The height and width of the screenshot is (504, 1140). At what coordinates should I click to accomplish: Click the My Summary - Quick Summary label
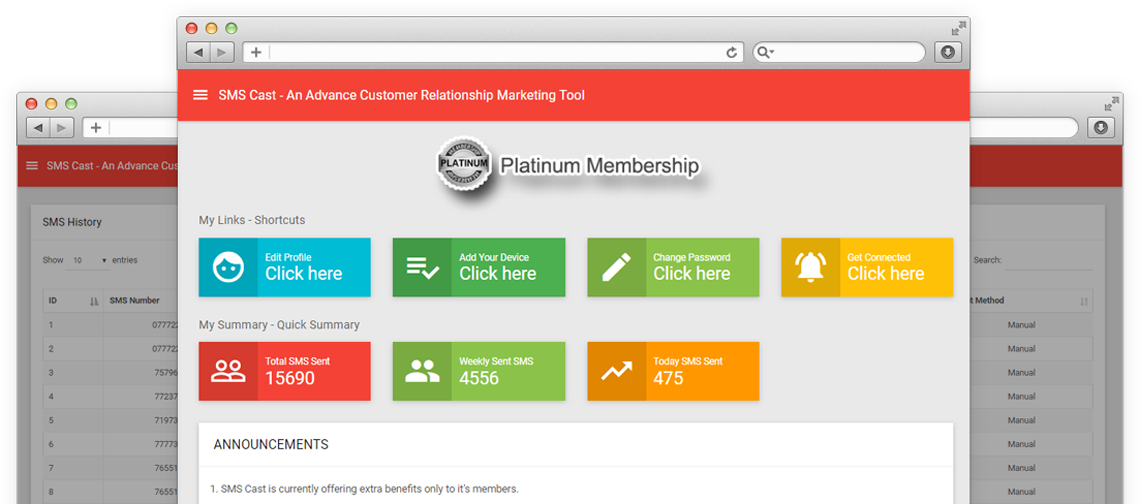pos(278,324)
